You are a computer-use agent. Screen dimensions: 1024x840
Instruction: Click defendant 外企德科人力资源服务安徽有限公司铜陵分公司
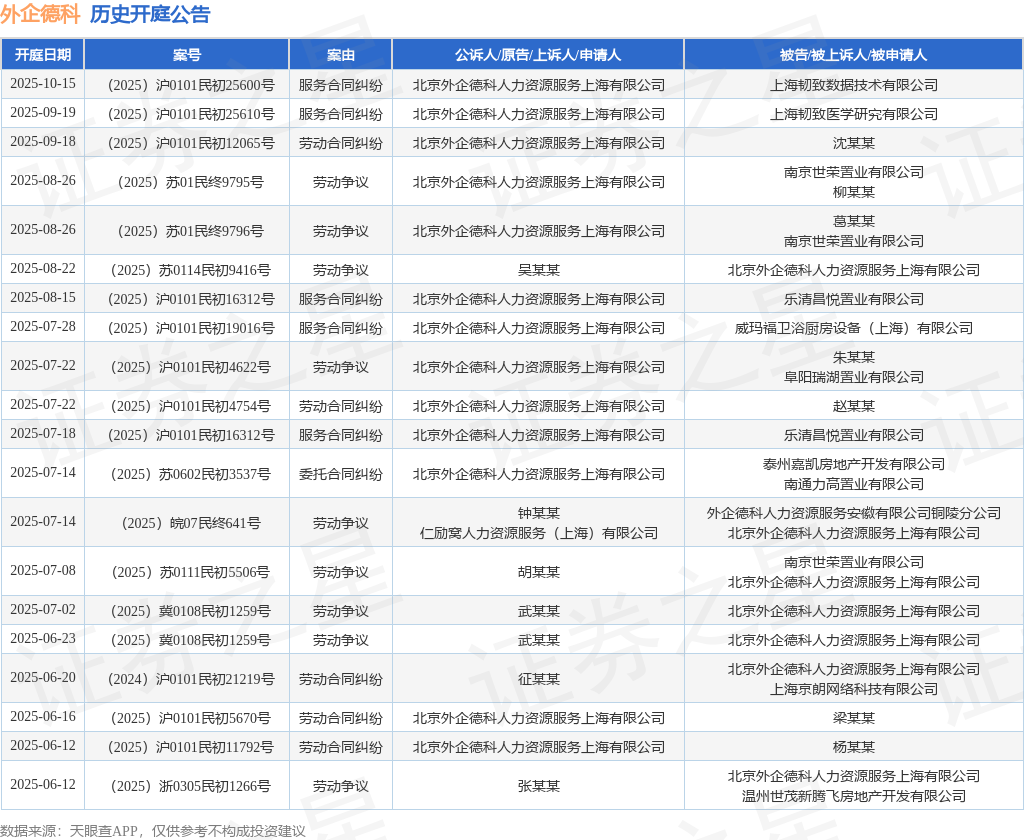(854, 513)
